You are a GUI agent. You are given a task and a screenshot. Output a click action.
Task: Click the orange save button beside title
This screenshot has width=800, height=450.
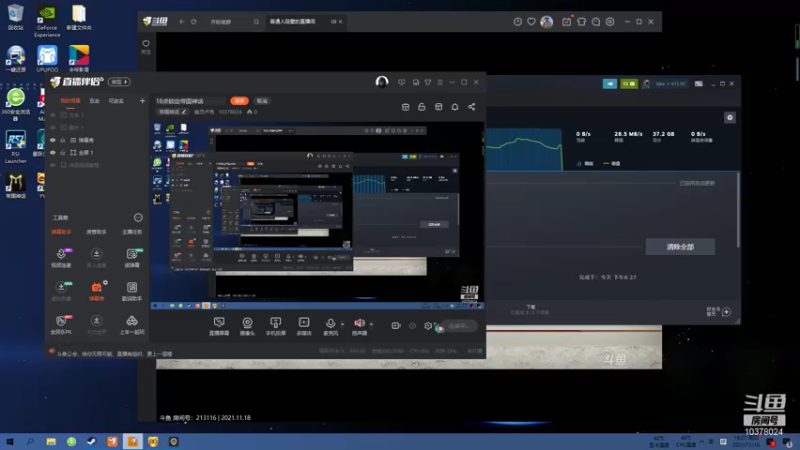239,101
